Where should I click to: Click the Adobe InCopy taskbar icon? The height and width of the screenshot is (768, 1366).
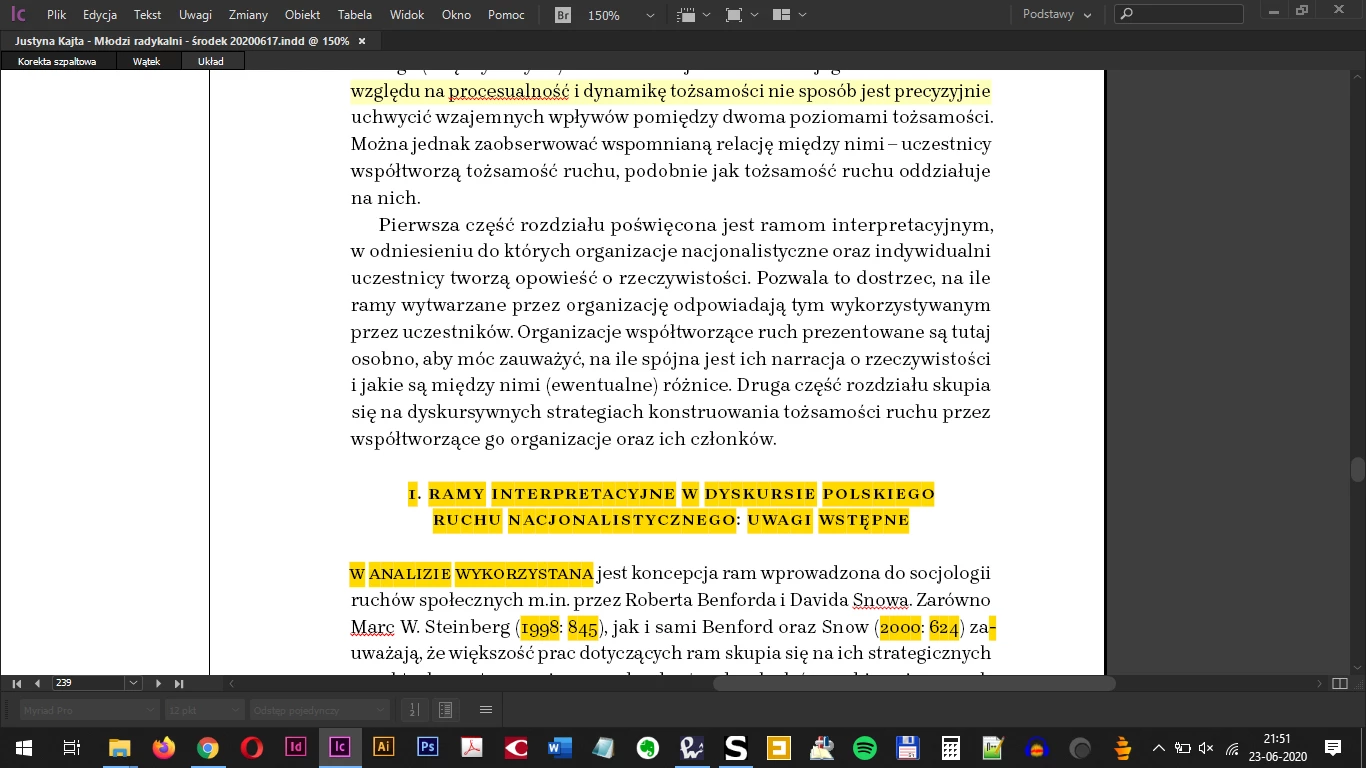[339, 747]
